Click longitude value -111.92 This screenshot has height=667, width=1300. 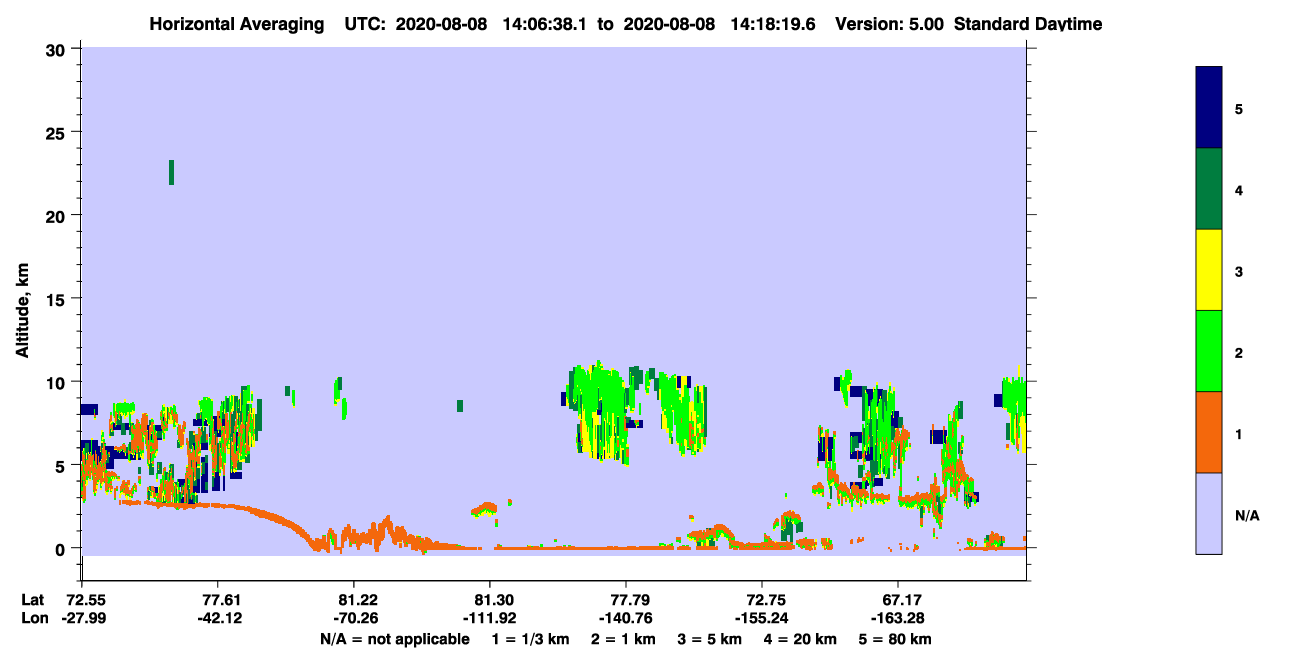click(490, 618)
